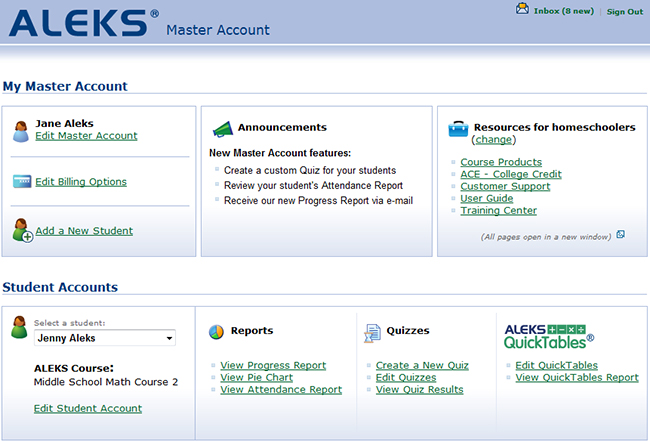Viewport: 650px width, 442px height.
Task: View Quiz Results
Action: click(x=420, y=389)
